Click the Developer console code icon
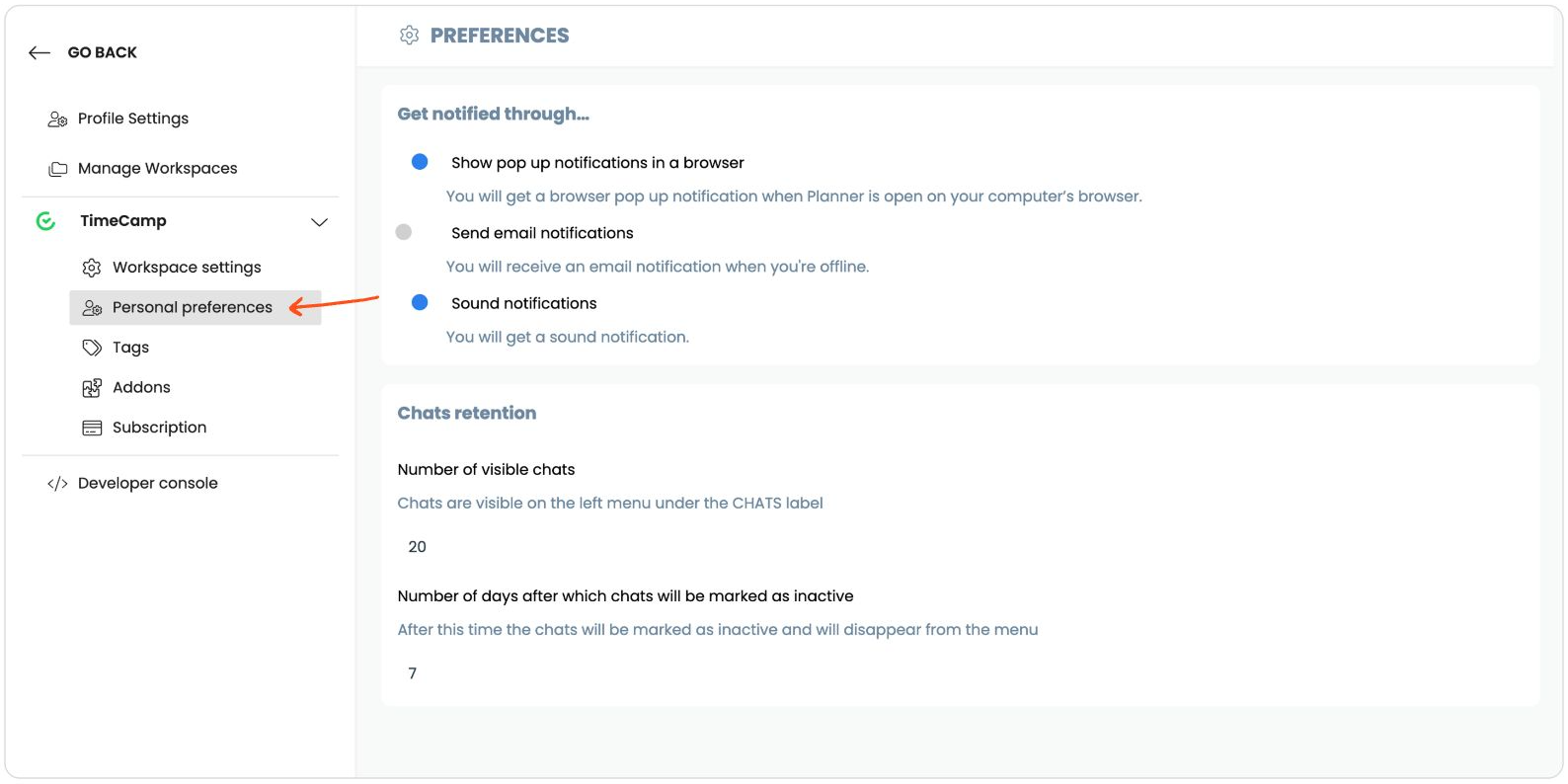This screenshot has height=784, width=1568. coord(57,484)
